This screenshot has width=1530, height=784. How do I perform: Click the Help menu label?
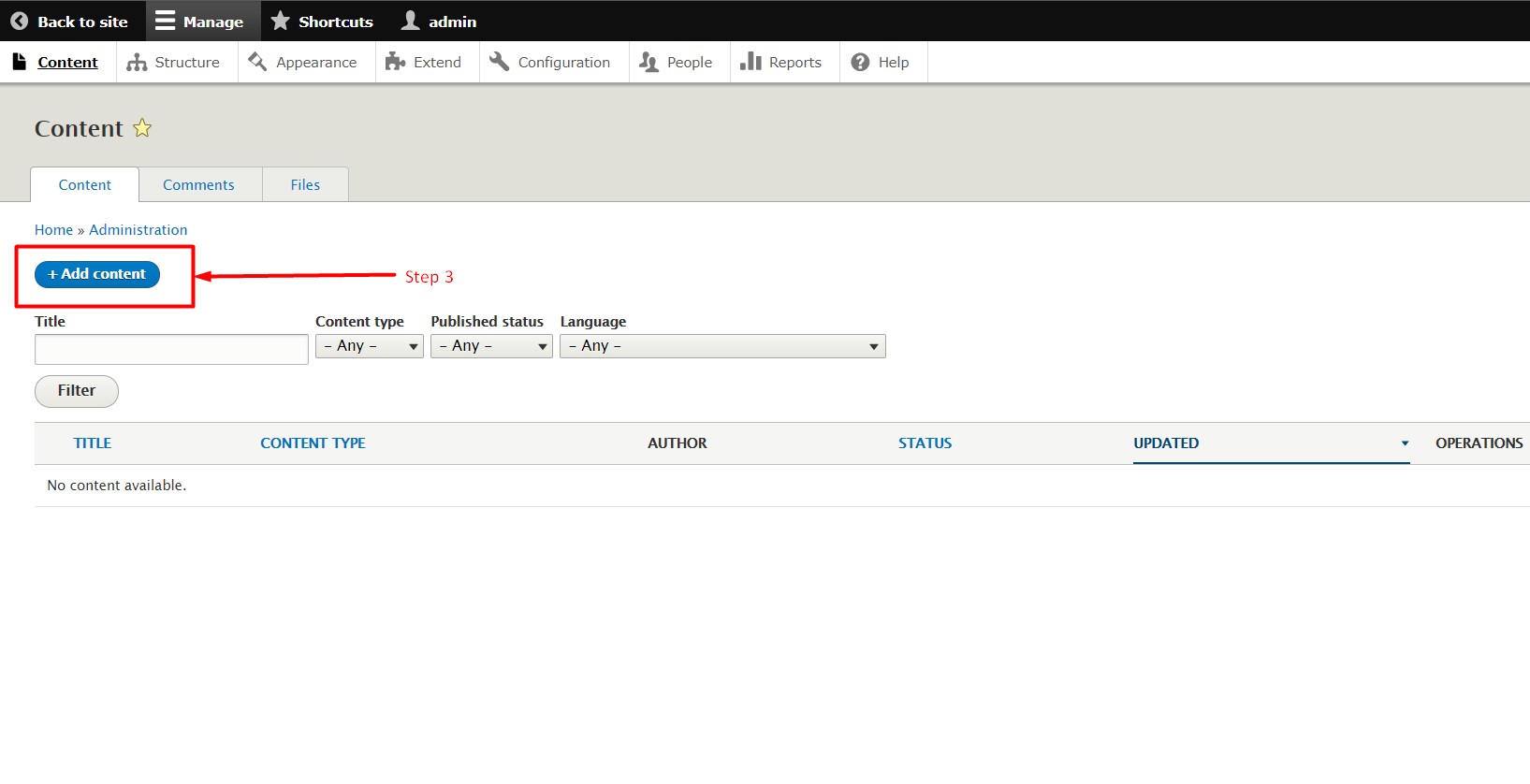tap(894, 63)
